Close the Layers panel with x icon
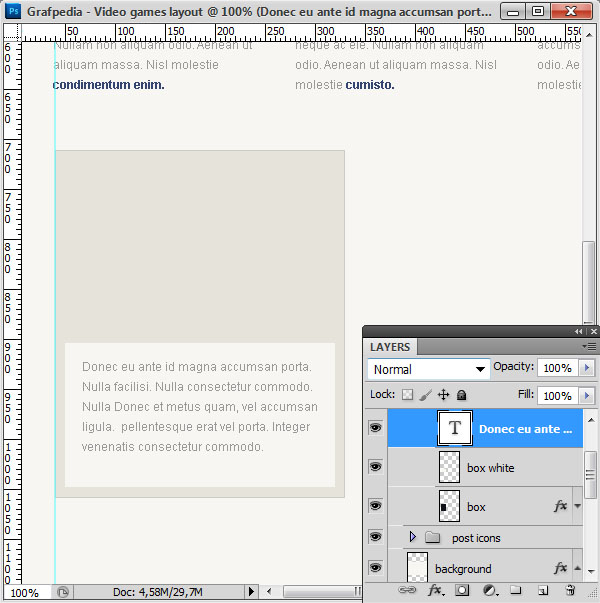Image resolution: width=600 pixels, height=603 pixels. 594,331
